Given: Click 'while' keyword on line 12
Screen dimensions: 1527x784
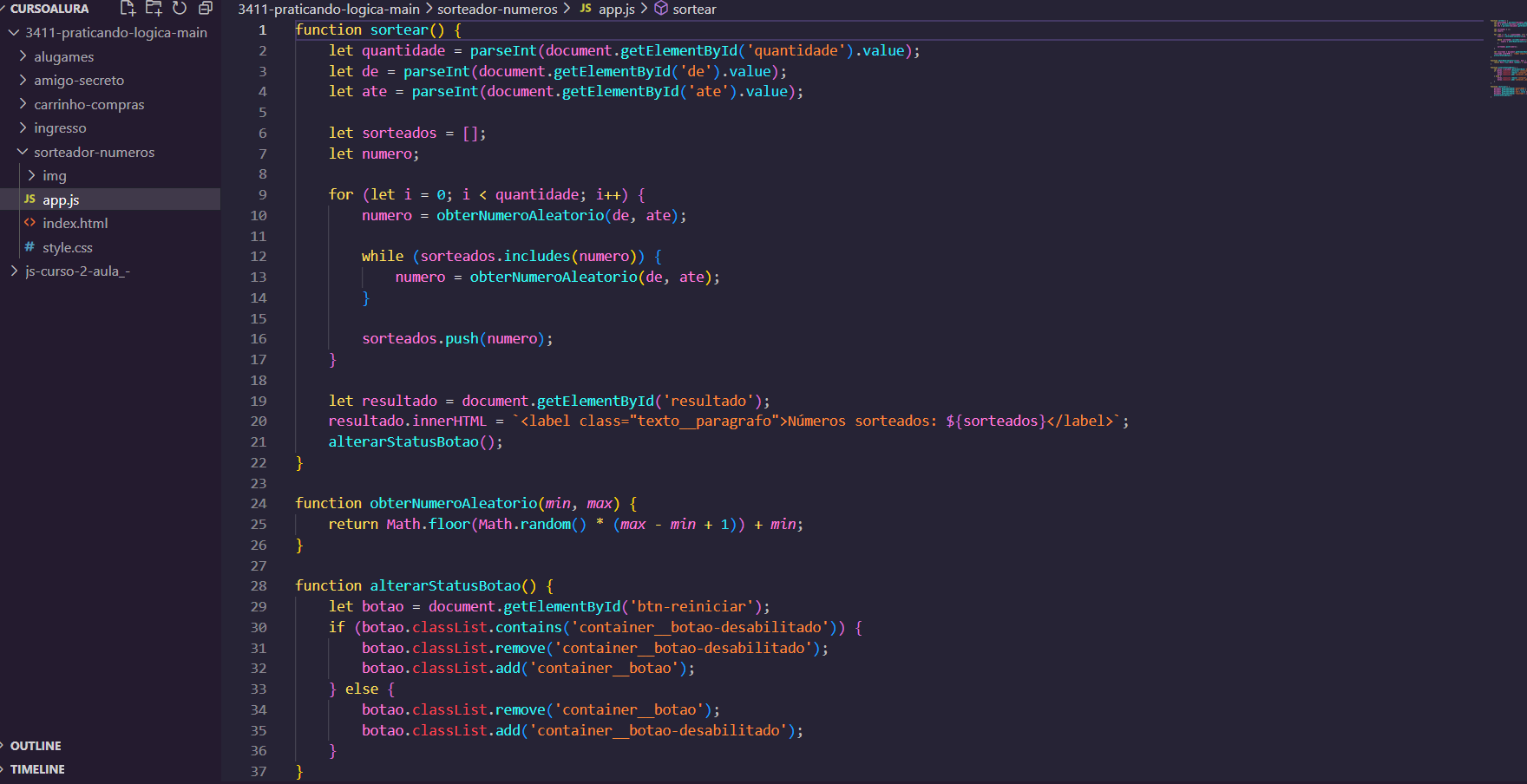Looking at the screenshot, I should click(383, 256).
